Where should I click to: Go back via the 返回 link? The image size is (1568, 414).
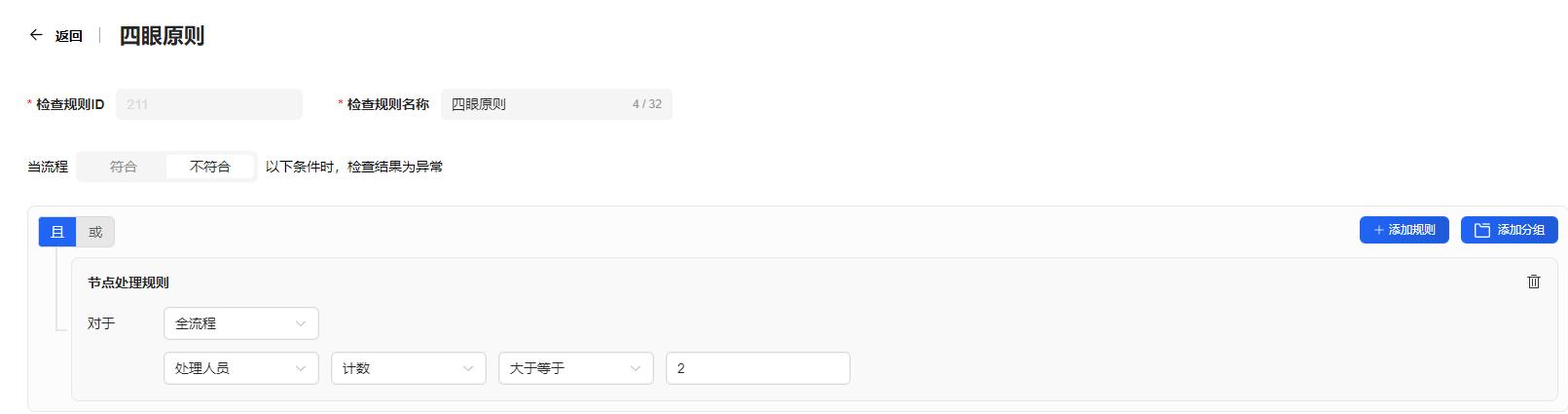point(69,36)
